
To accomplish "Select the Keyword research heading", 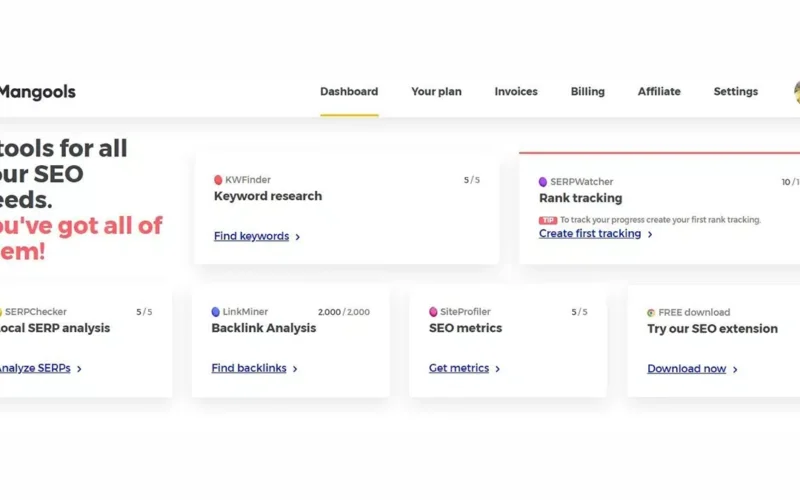I will 268,196.
